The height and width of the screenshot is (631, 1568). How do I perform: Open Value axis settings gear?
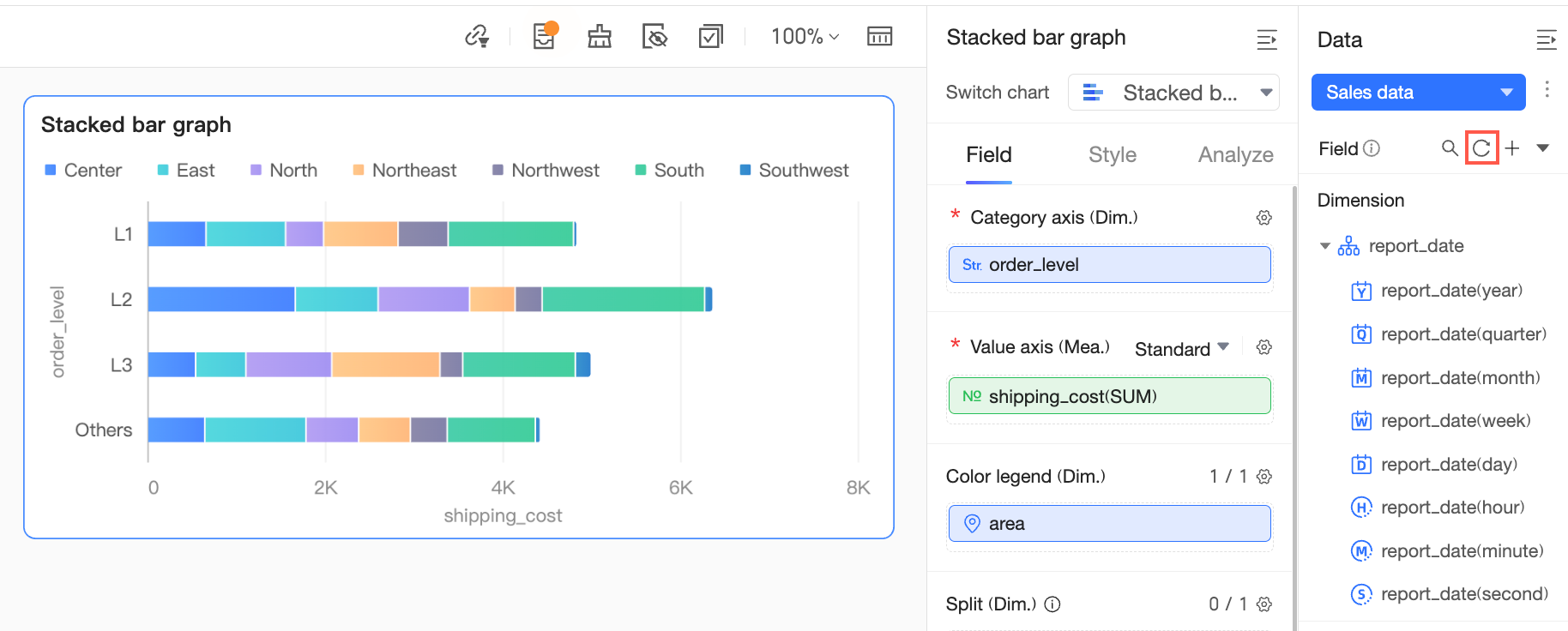pyautogui.click(x=1263, y=347)
